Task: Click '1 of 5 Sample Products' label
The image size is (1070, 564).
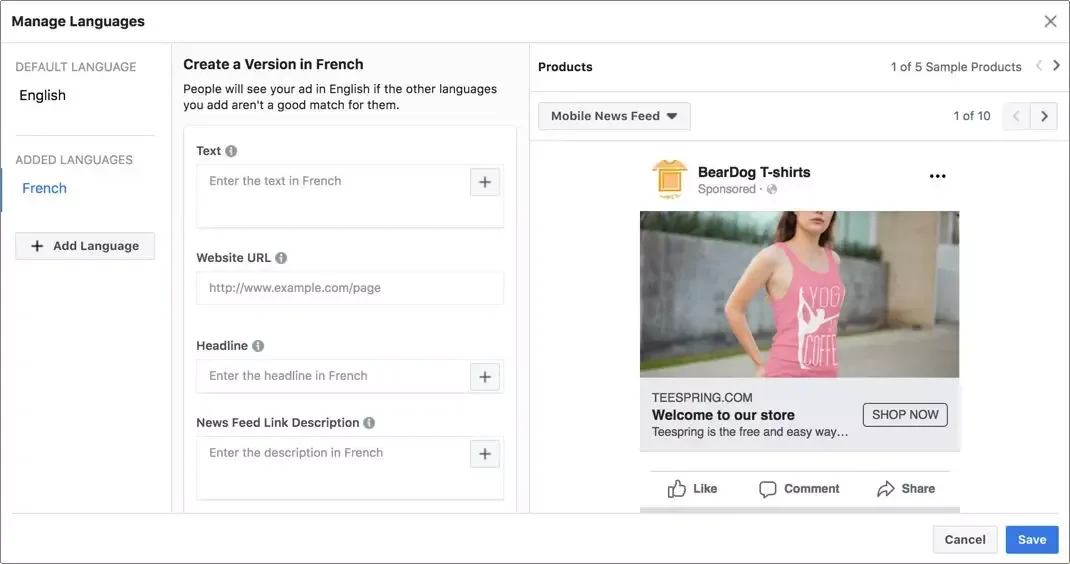Action: pyautogui.click(x=956, y=67)
